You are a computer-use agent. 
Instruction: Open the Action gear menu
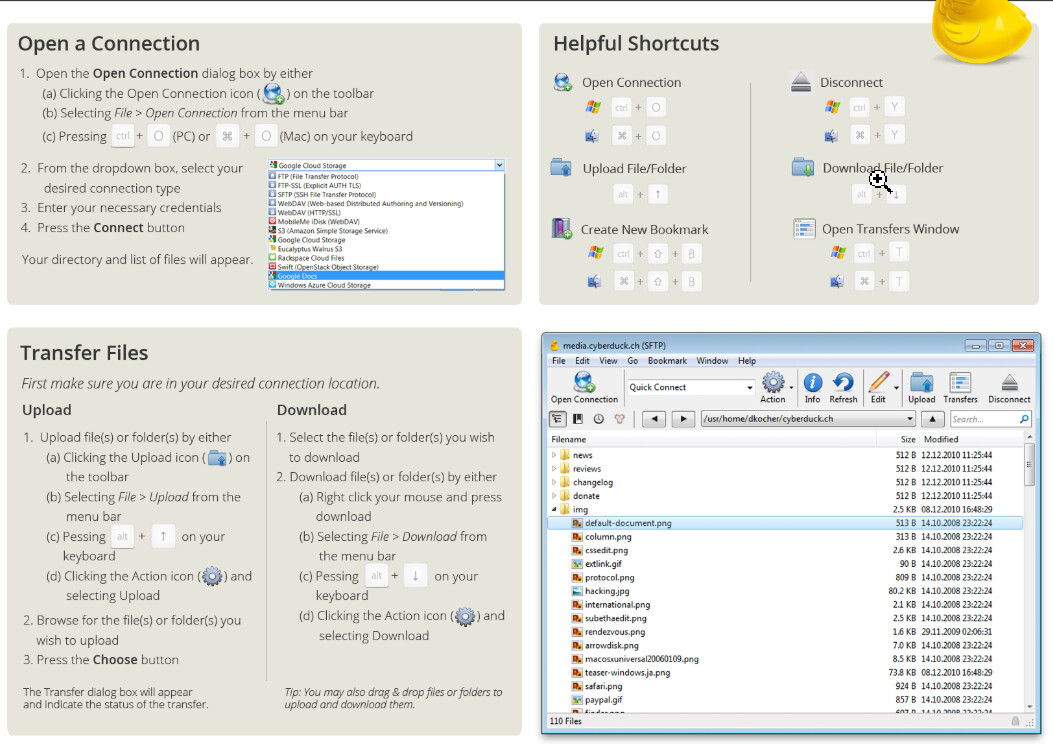773,383
